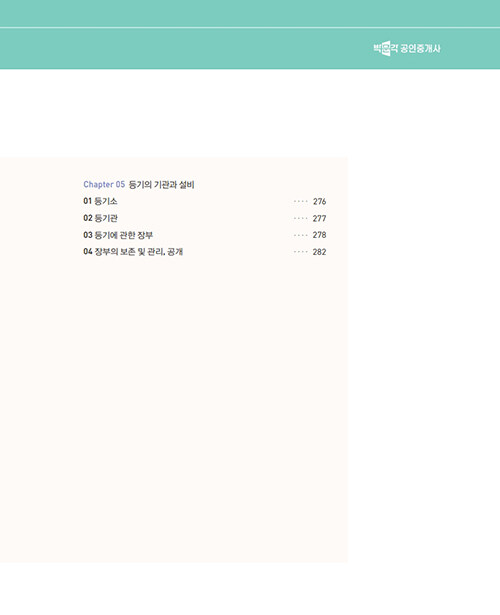Select the Chapter 05 label
Screen dimensions: 500x615
[104, 184]
